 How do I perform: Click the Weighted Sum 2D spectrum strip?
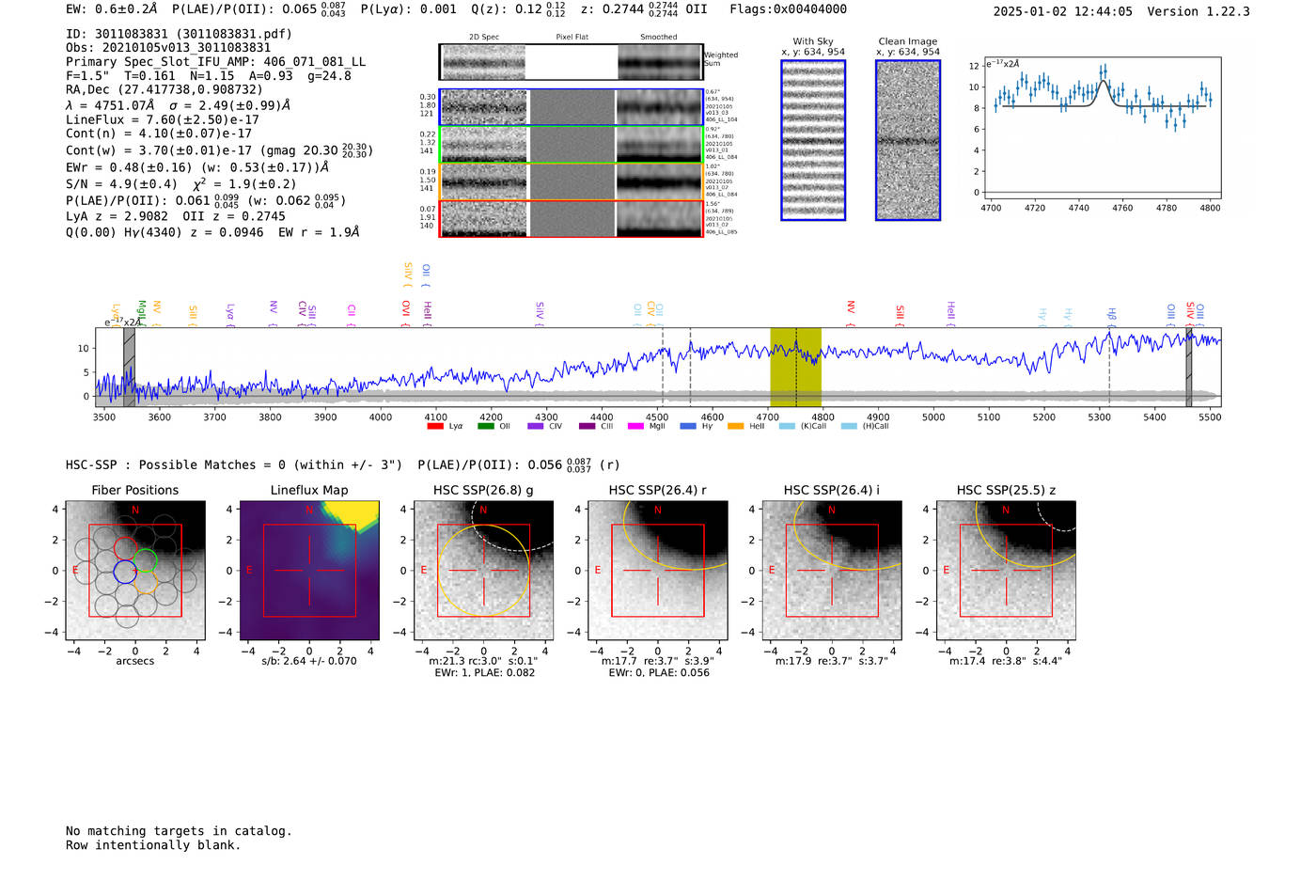pyautogui.click(x=572, y=62)
